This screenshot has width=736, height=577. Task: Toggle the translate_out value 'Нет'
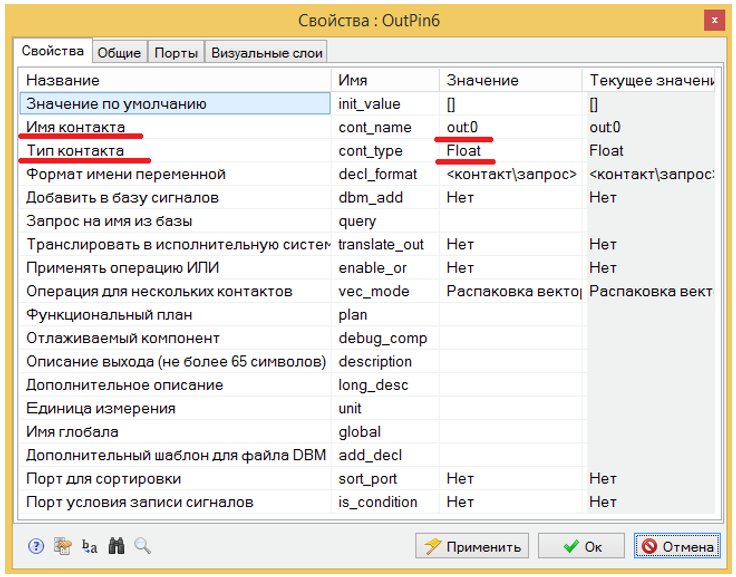coord(511,245)
